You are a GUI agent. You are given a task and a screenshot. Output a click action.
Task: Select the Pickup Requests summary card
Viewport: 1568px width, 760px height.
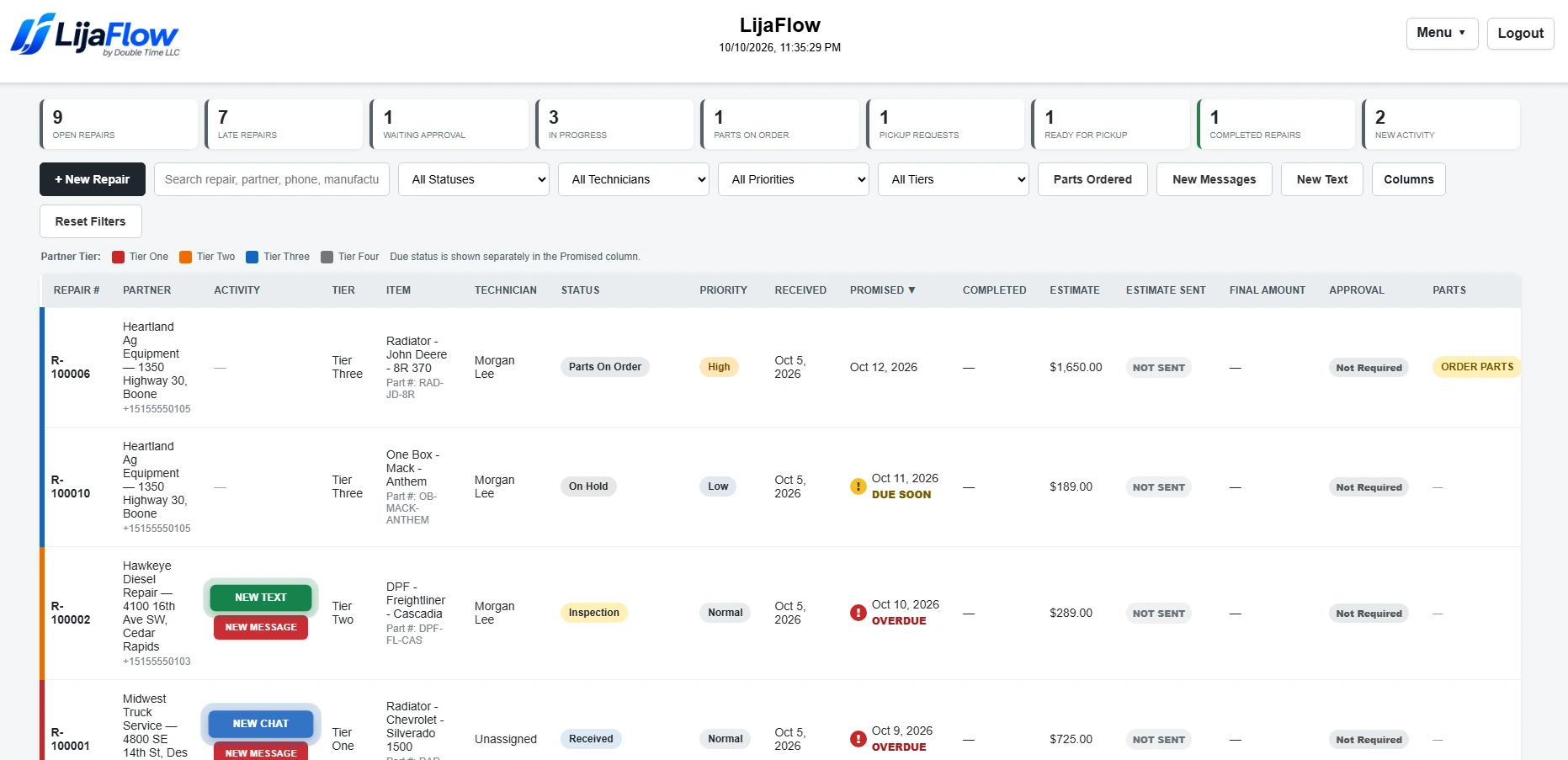tap(946, 125)
